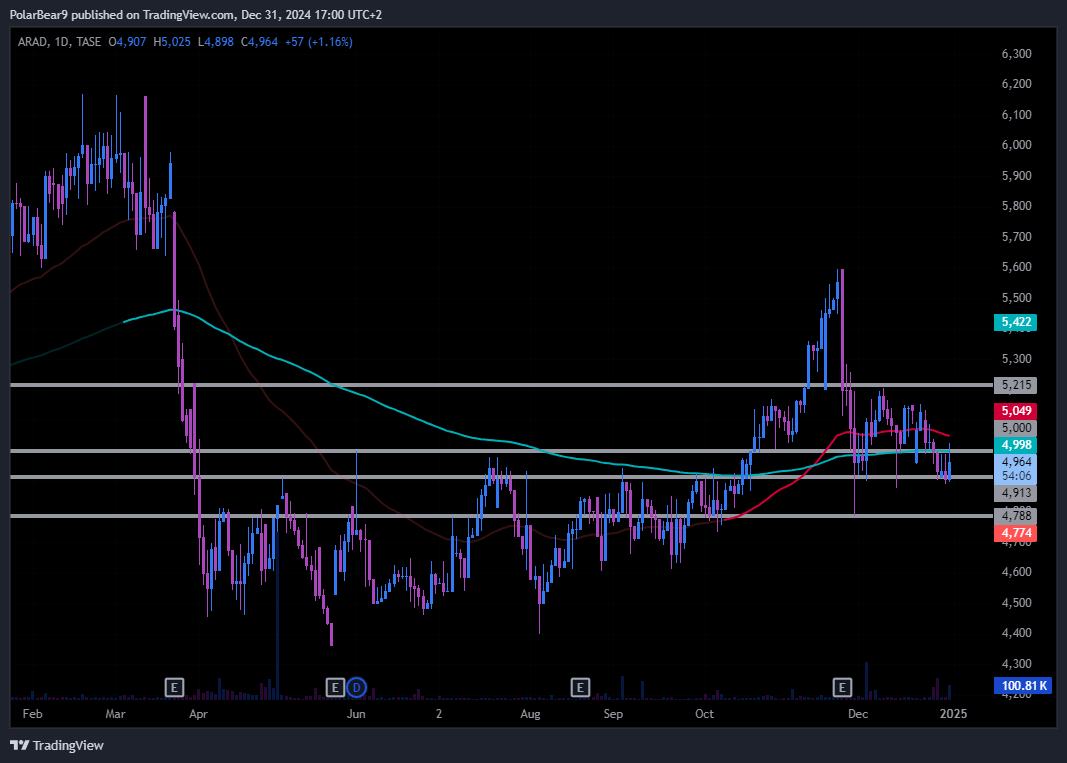Select the gray 4,788 price level label
Viewport: 1067px width, 763px height.
(1015, 516)
